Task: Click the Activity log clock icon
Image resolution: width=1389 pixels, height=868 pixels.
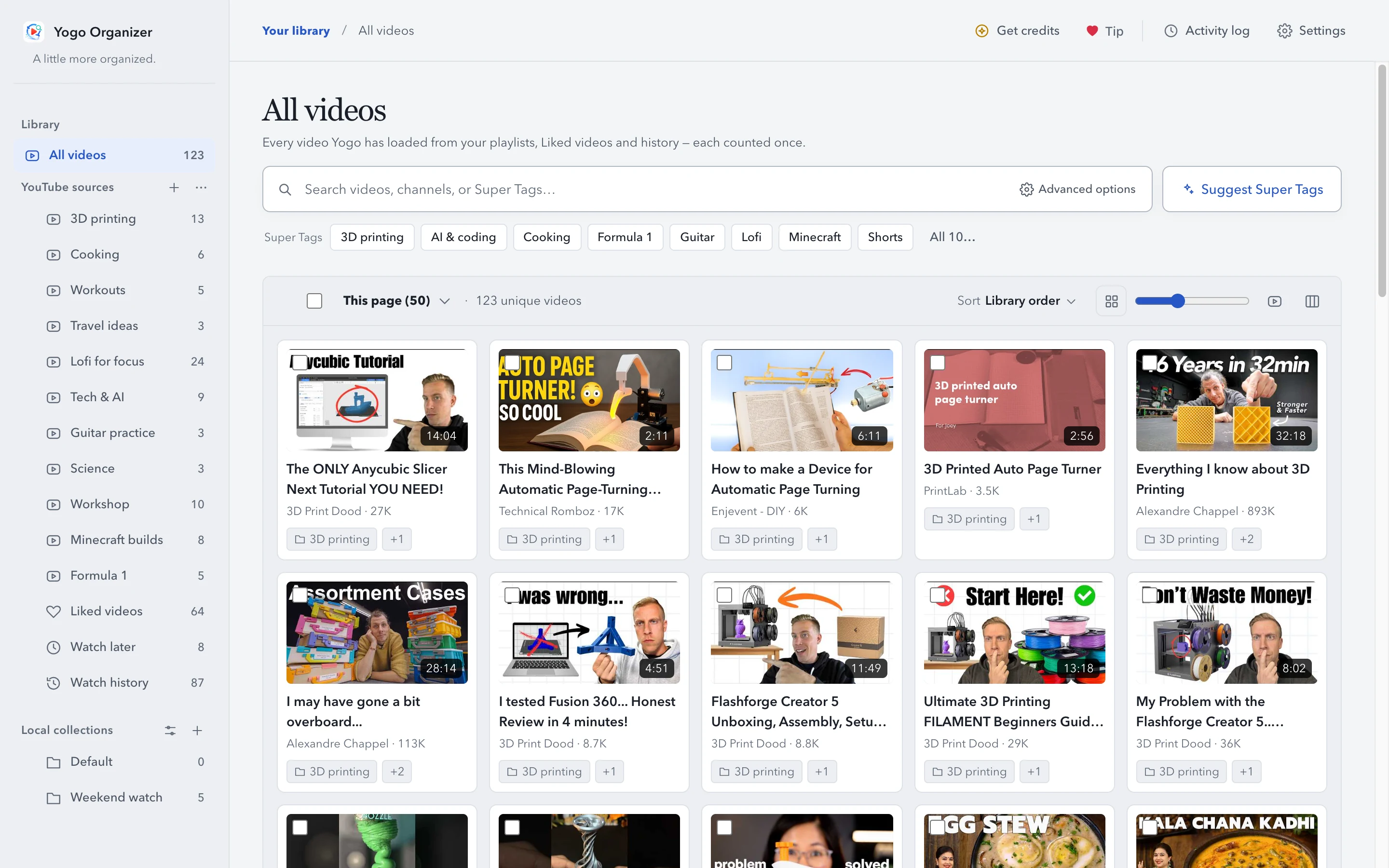Action: click(1171, 31)
